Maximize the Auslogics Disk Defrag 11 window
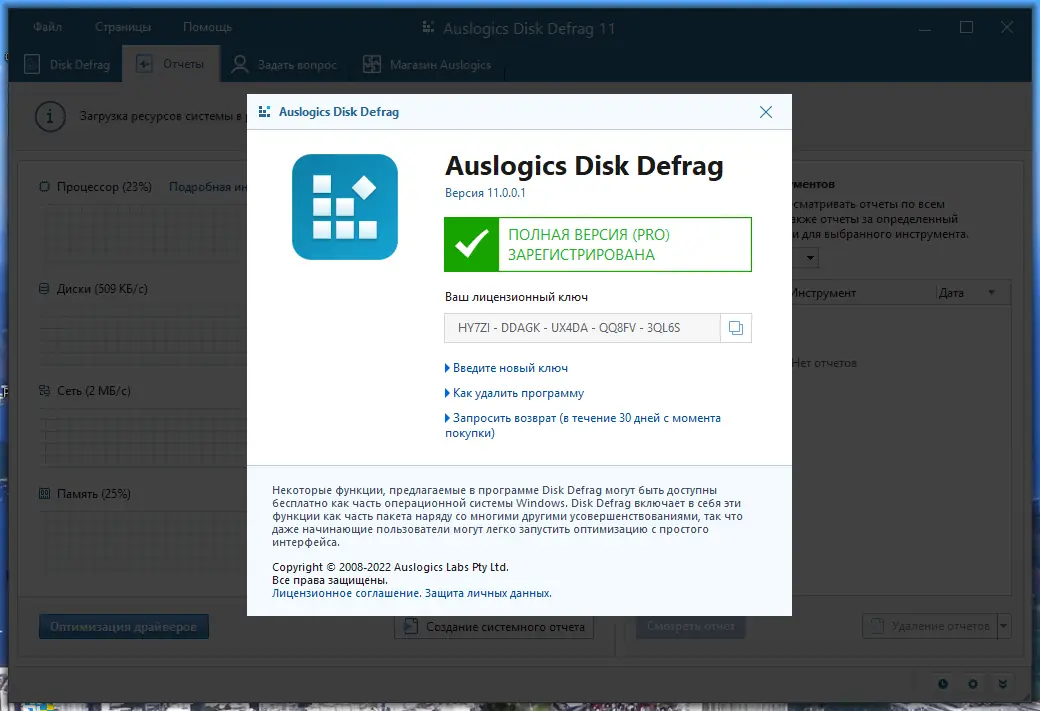Image resolution: width=1040 pixels, height=711 pixels. 966,27
